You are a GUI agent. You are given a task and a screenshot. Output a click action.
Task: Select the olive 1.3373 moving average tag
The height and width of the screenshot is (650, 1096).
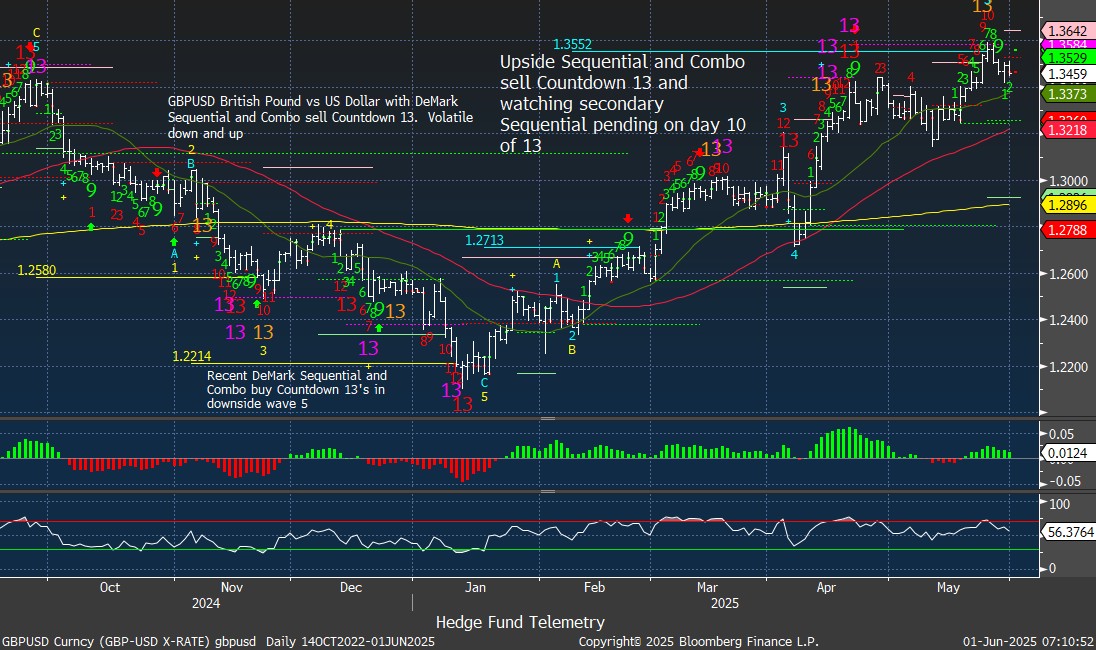pyautogui.click(x=1068, y=94)
